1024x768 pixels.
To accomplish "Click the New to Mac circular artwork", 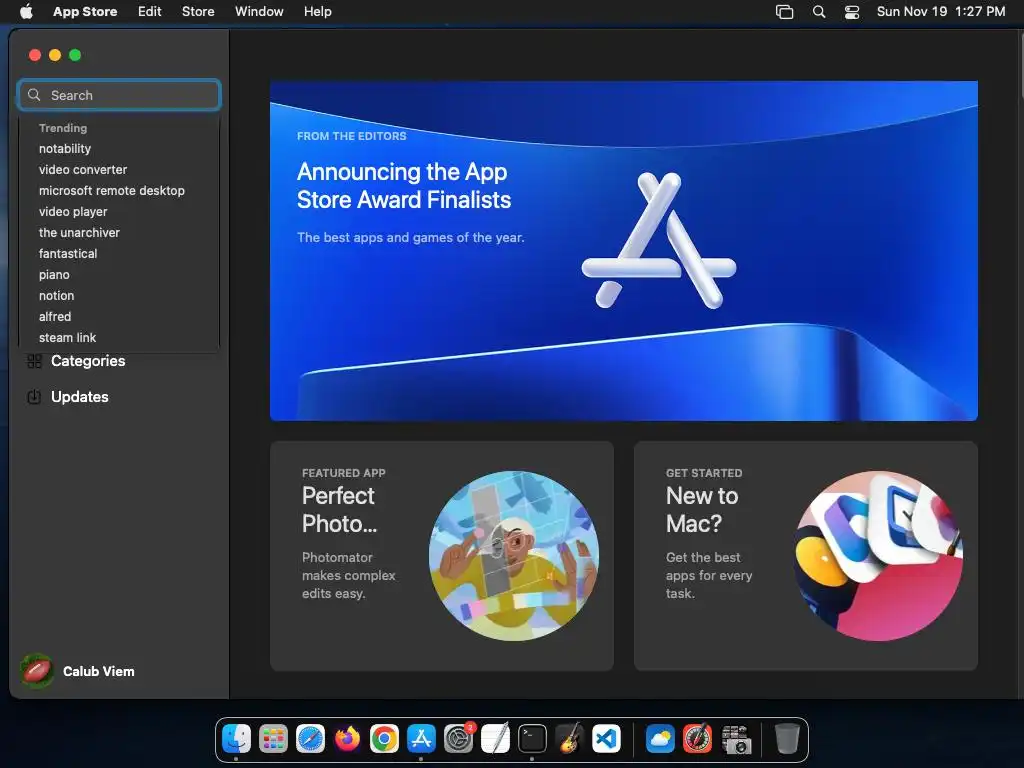I will pyautogui.click(x=878, y=556).
